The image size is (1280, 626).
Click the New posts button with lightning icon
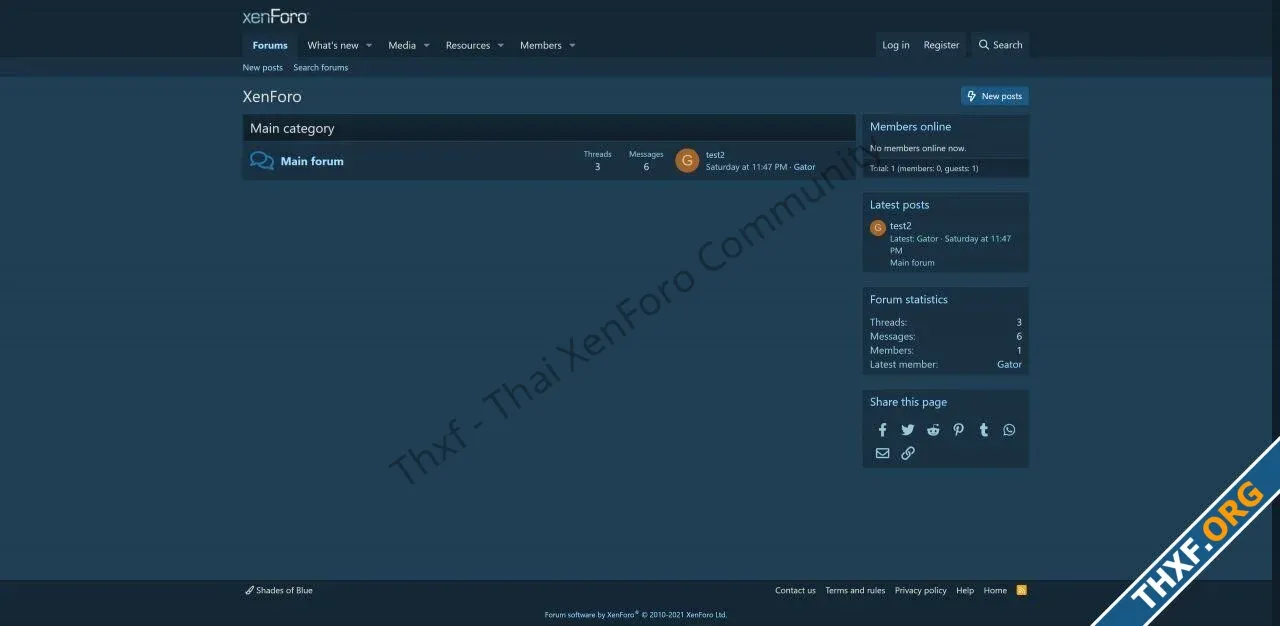(995, 96)
